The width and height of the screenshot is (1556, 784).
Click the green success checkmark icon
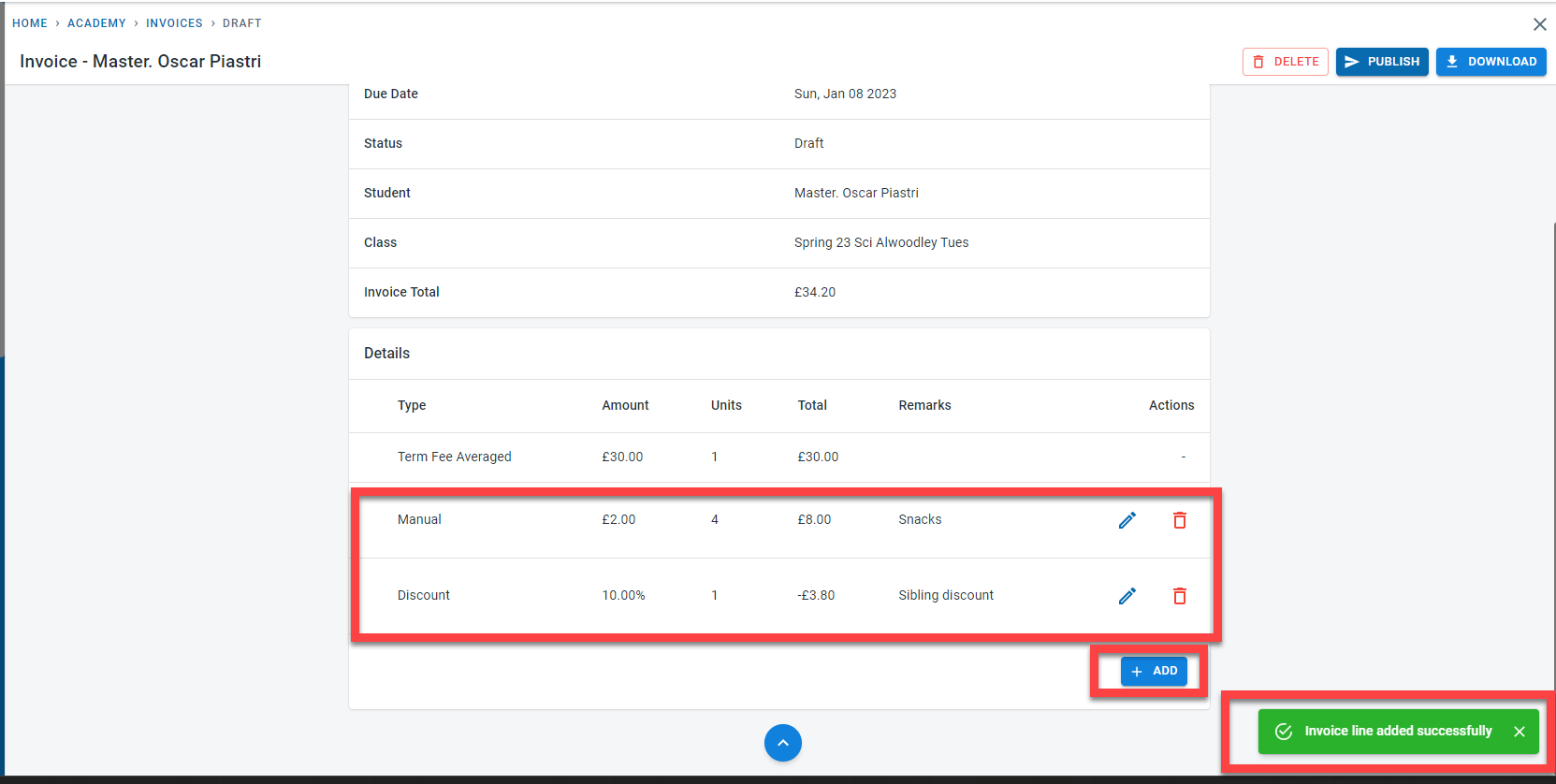click(1284, 732)
